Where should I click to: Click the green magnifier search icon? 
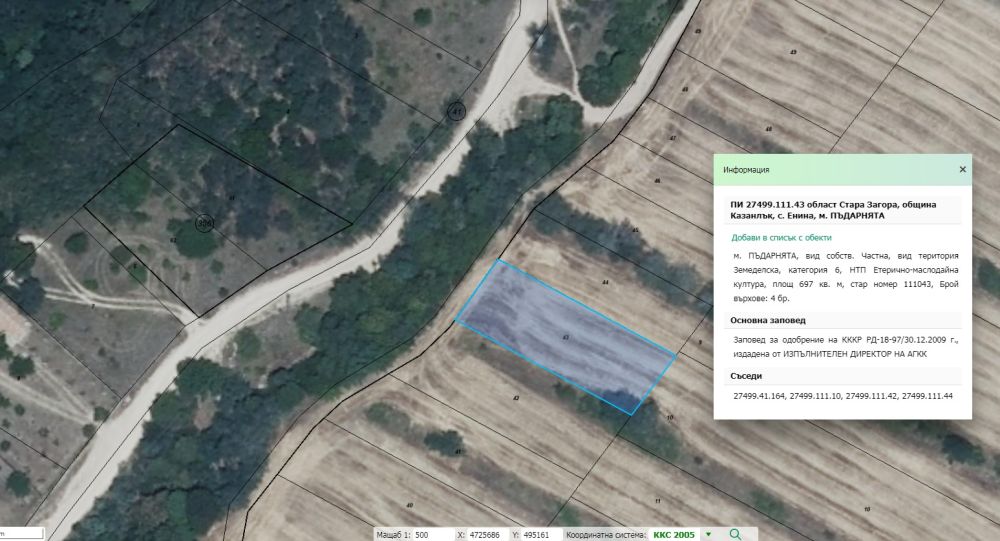point(736,534)
